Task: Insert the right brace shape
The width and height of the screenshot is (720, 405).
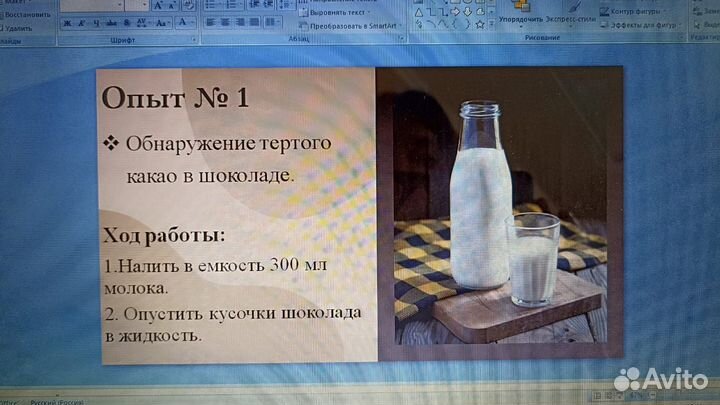Action: [x=467, y=24]
